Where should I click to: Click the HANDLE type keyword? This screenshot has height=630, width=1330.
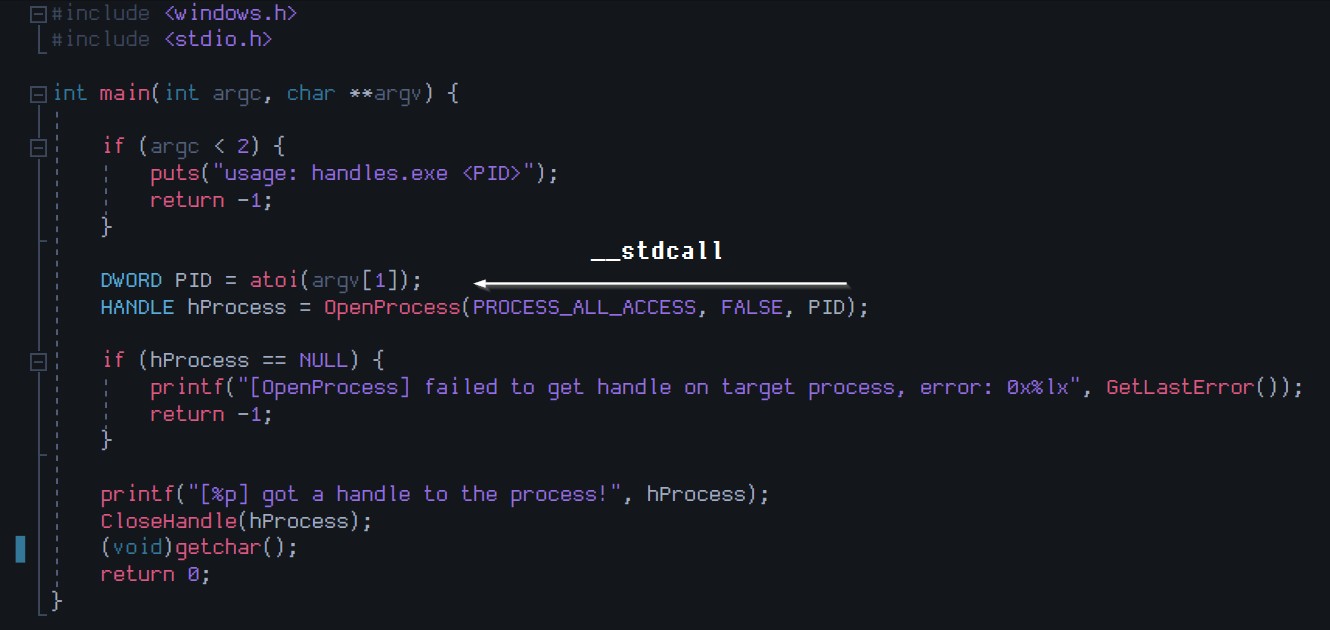pyautogui.click(x=137, y=307)
